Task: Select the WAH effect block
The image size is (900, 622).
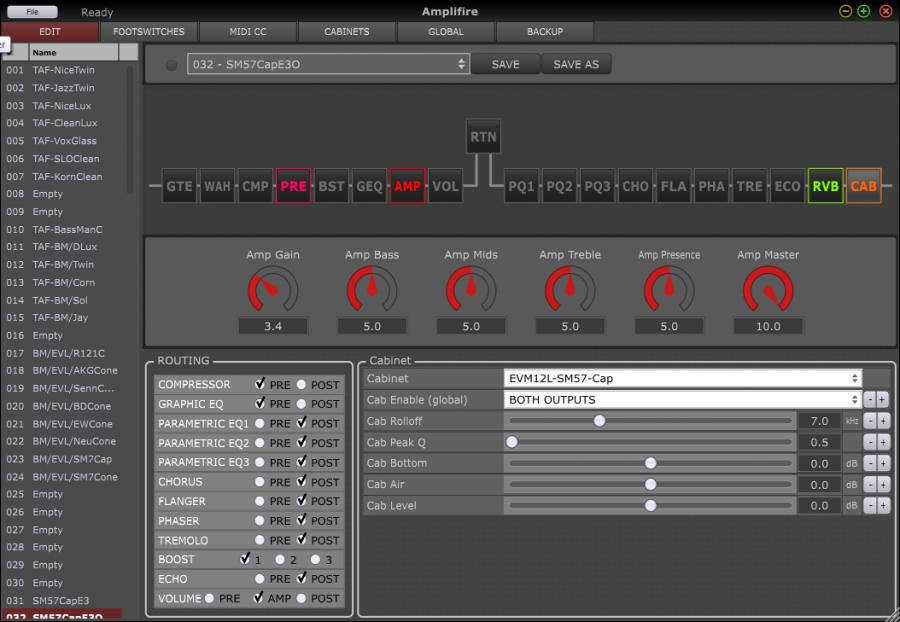Action: (x=217, y=186)
